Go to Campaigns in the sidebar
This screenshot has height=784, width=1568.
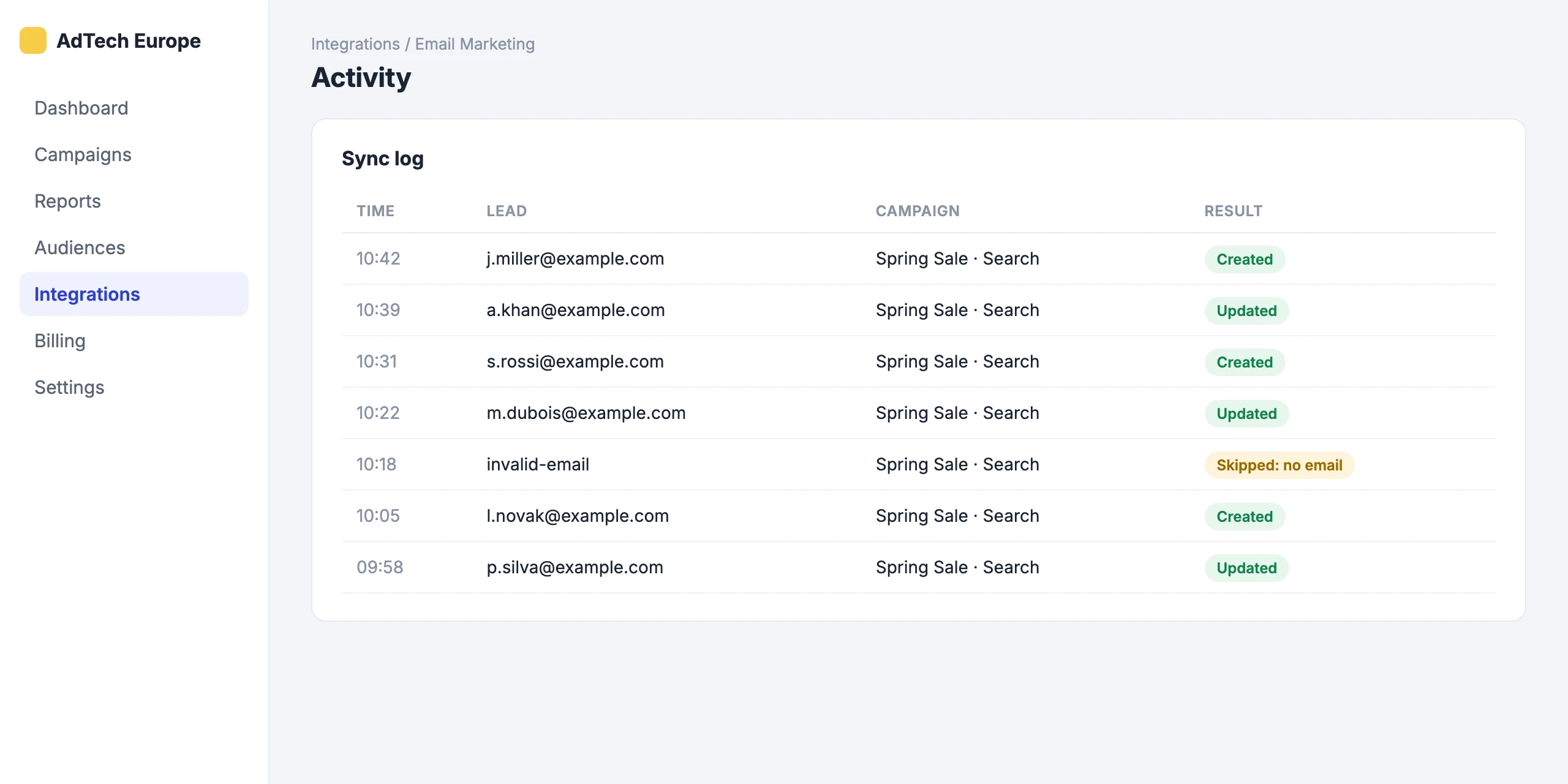click(134, 154)
